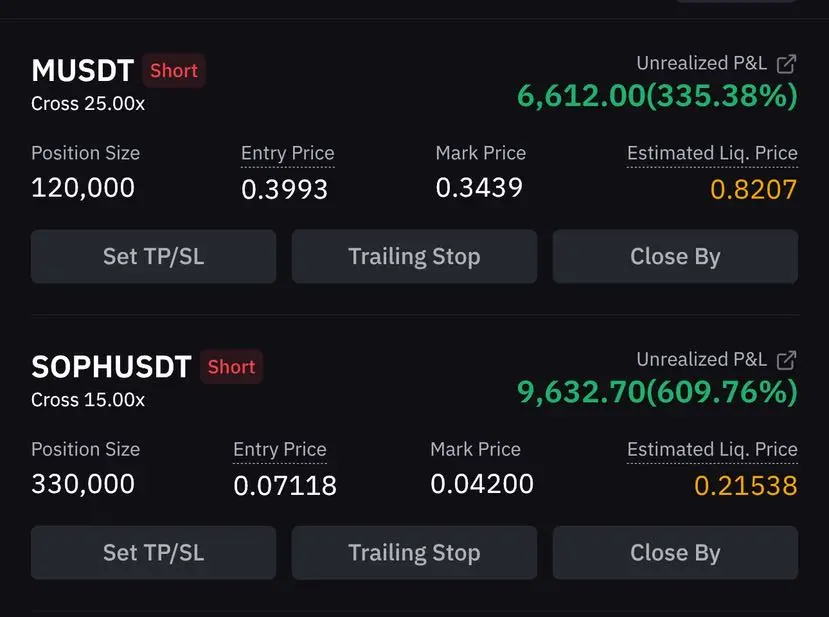Open Trailing Stop for MUSDT position

pyautogui.click(x=414, y=256)
